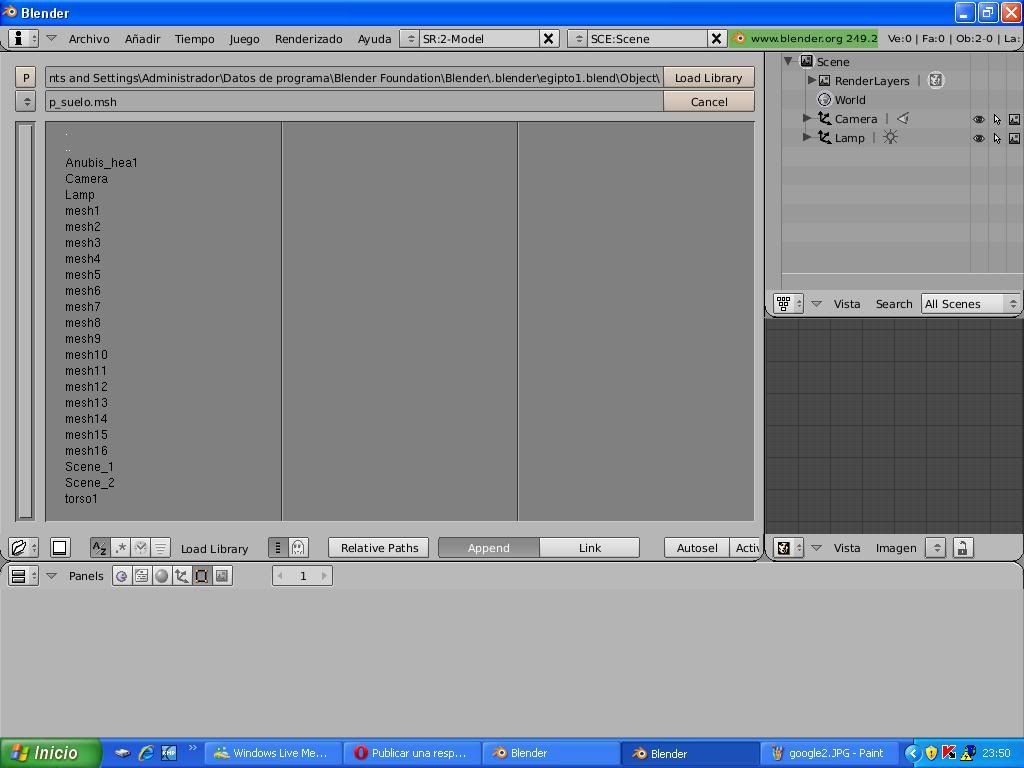Click the Camera data icon in outliner

(903, 118)
